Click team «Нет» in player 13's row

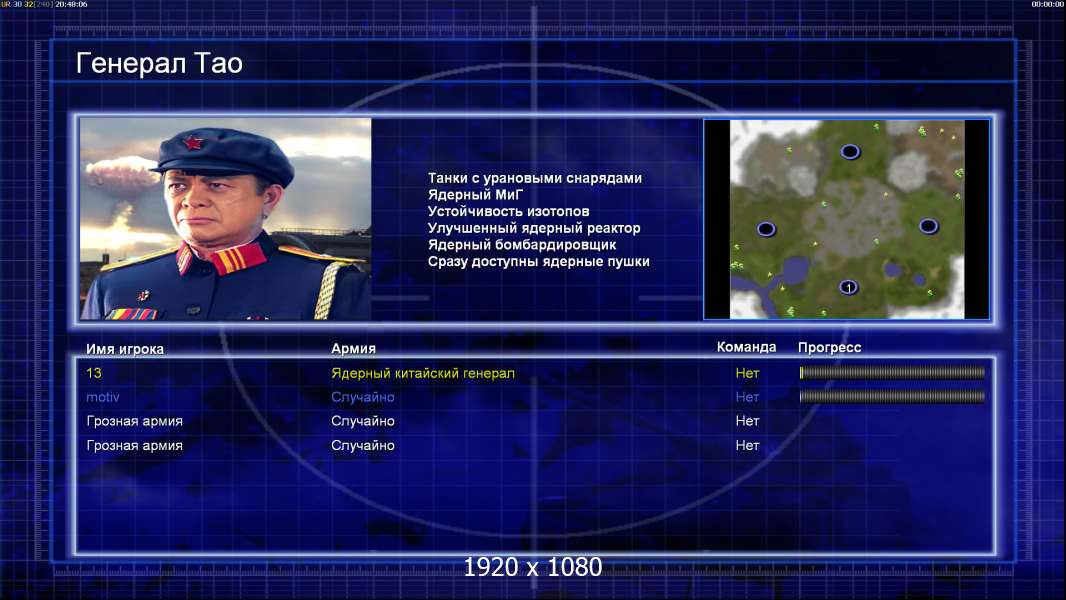pyautogui.click(x=747, y=373)
